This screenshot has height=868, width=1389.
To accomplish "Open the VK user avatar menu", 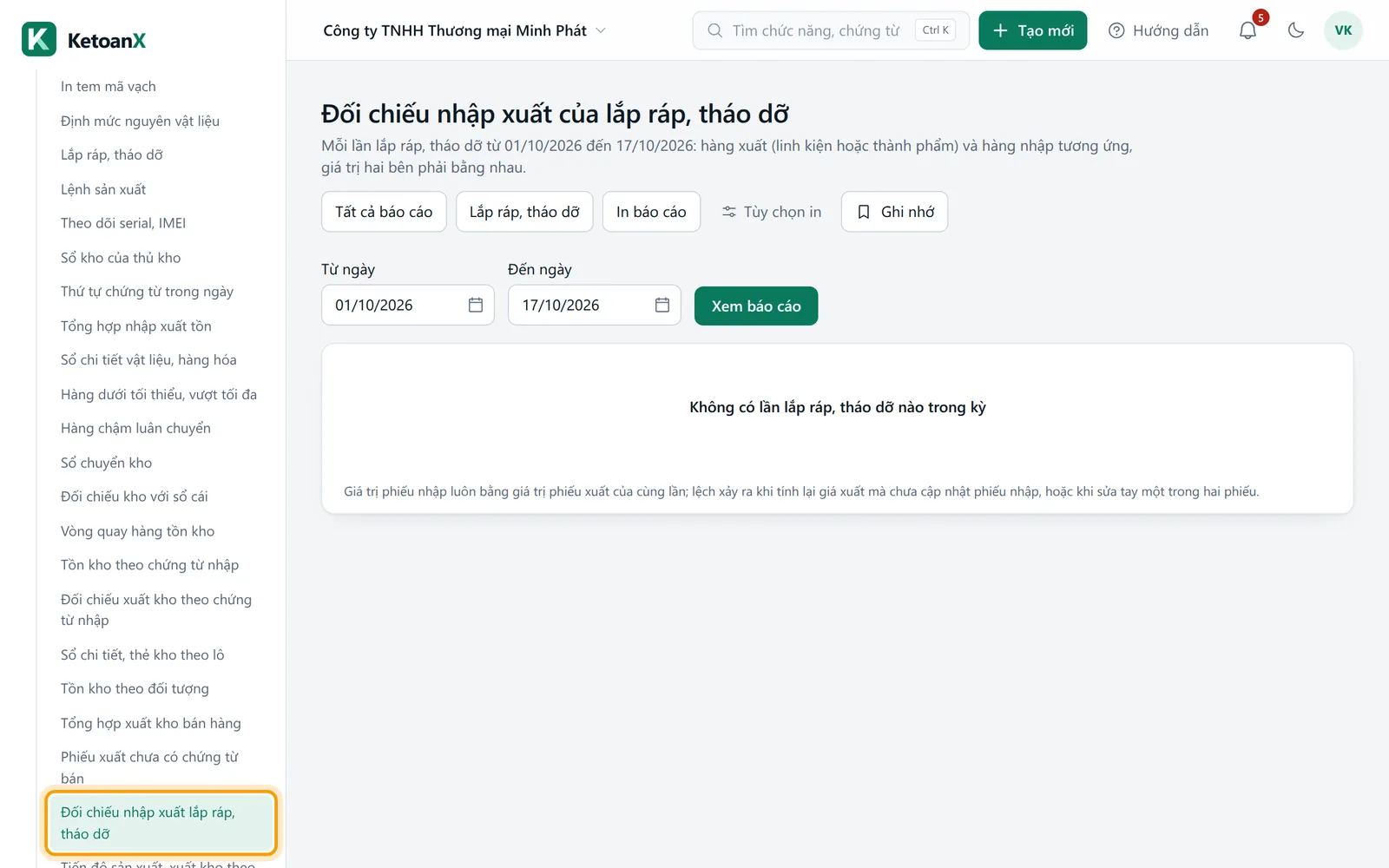I will pyautogui.click(x=1343, y=30).
